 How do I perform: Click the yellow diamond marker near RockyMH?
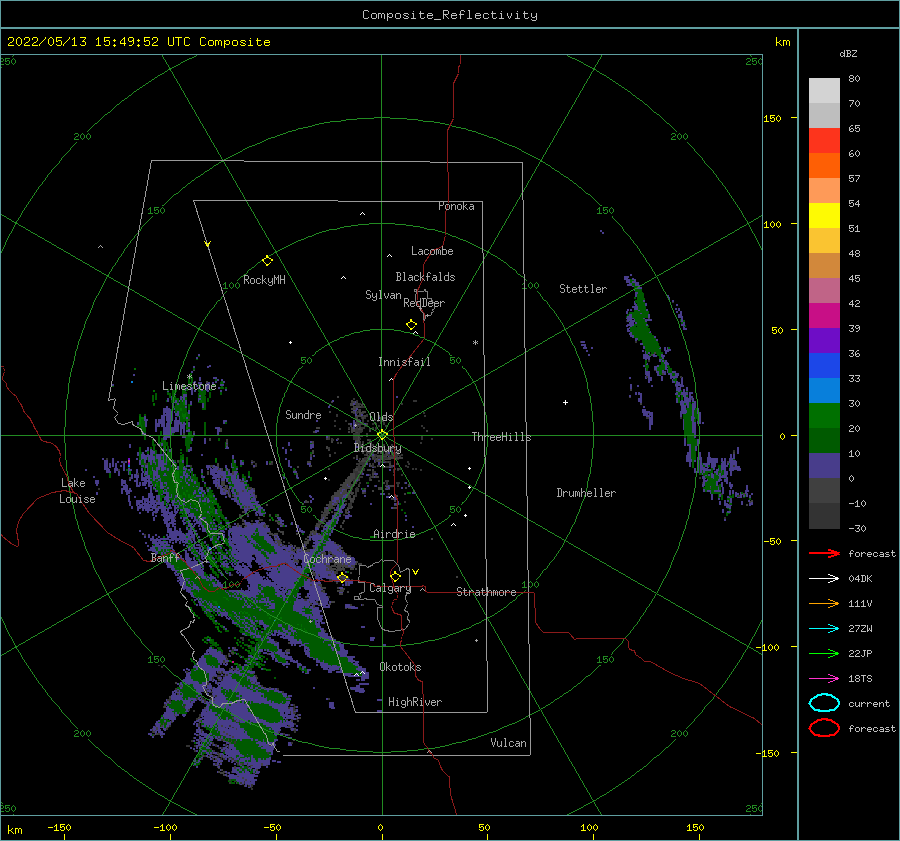(x=267, y=261)
